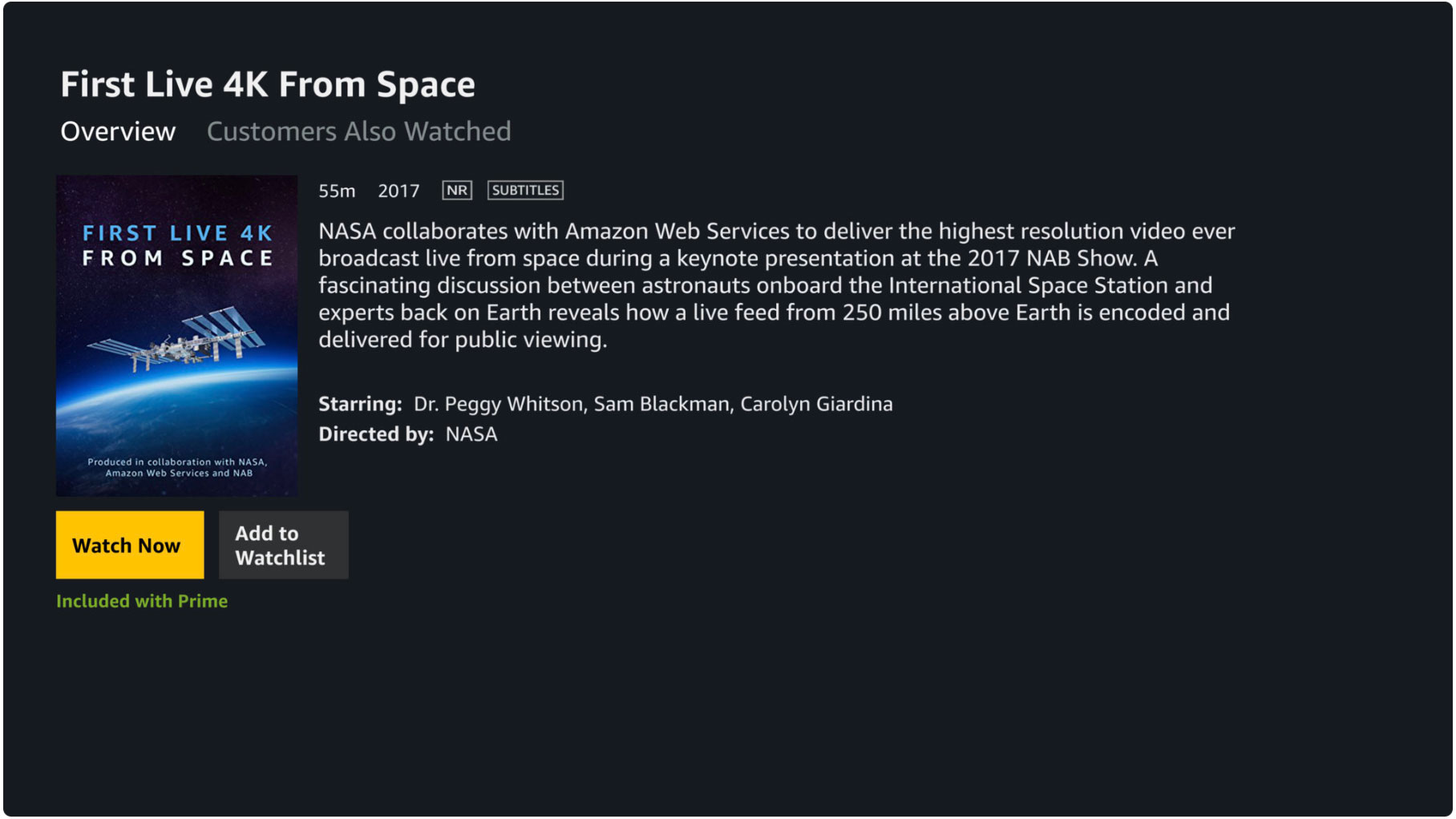Click NASA next to Directed by
Screen dimensions: 1456x819
coord(471,434)
